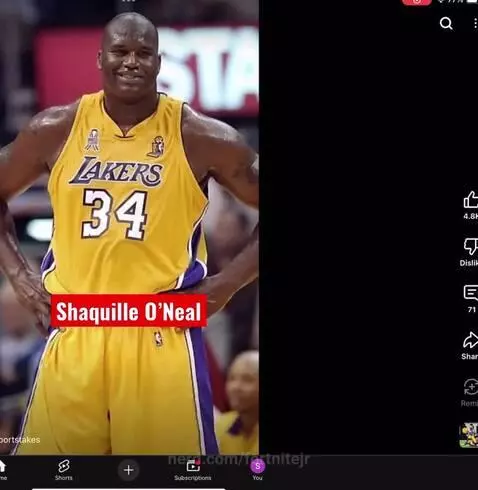Go to the Home tab
Image resolution: width=478 pixels, height=490 pixels.
click(x=3, y=470)
